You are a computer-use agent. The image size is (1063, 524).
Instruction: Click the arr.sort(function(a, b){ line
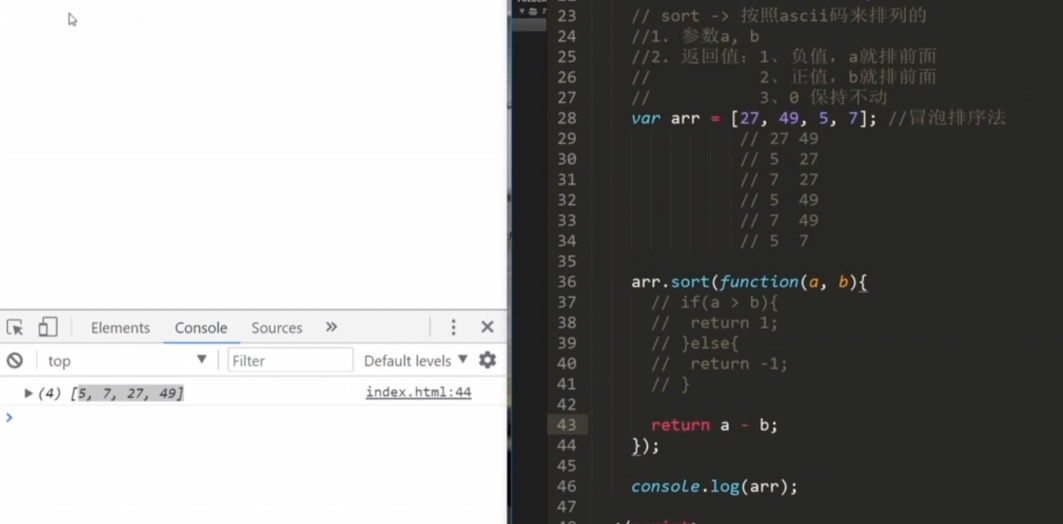pos(749,282)
